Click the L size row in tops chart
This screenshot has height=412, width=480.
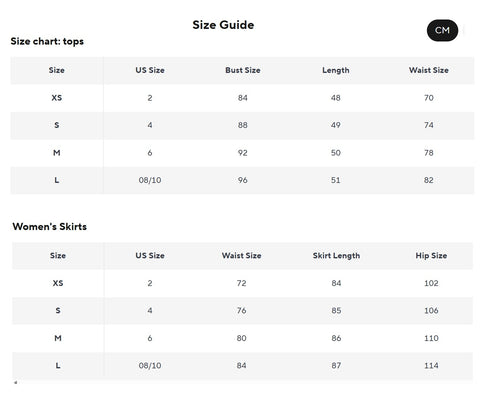point(242,180)
